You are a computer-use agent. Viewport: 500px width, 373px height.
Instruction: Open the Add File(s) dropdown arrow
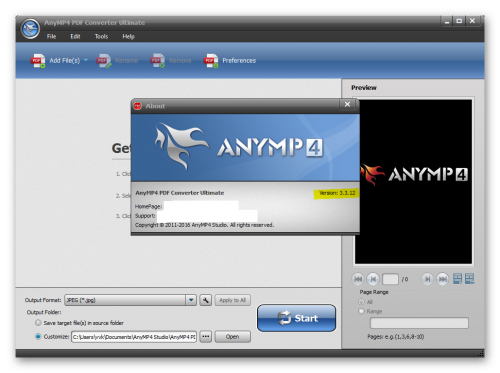[86, 60]
